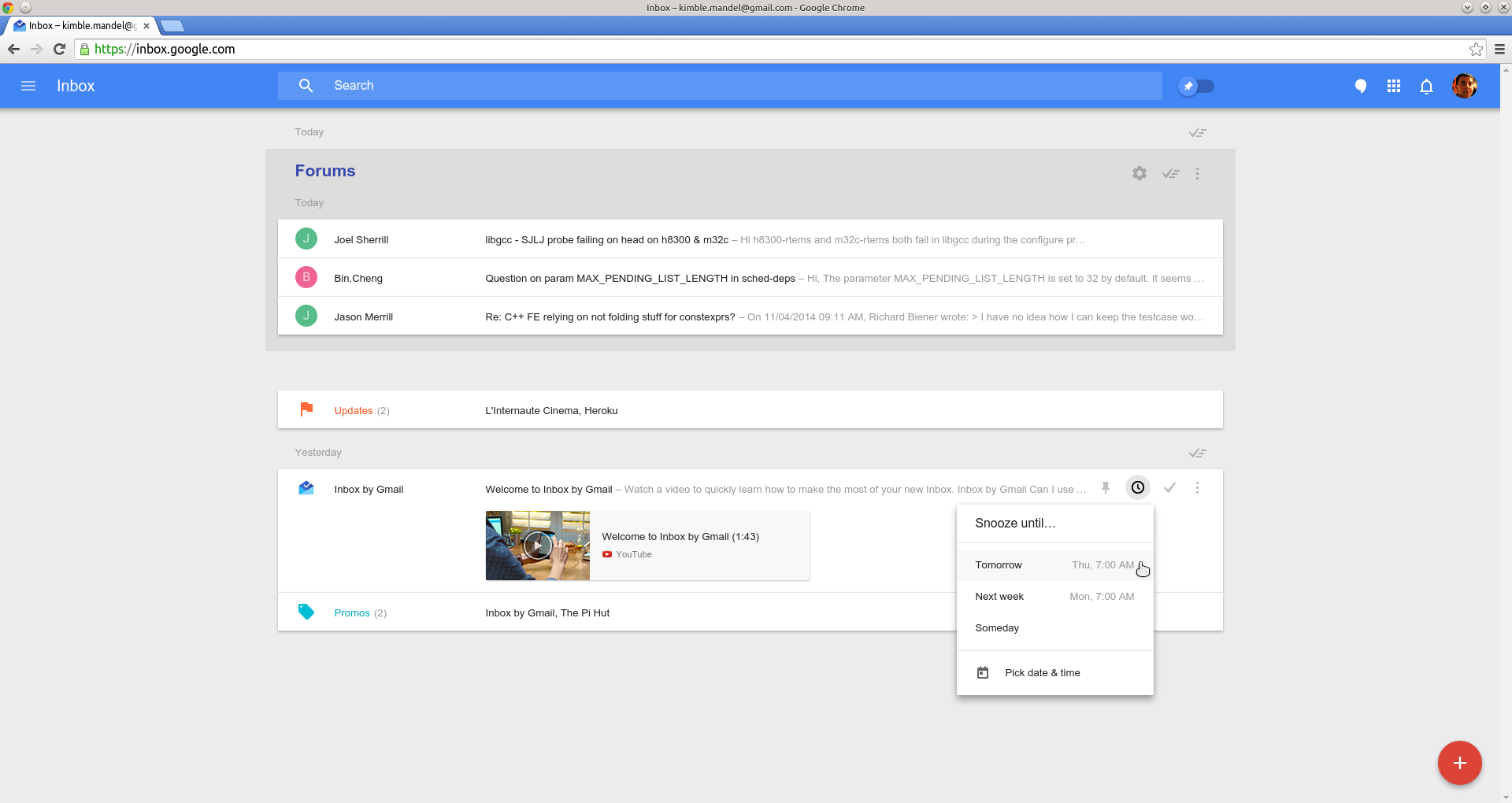Open the notifications bell
1512x803 pixels.
[1426, 86]
